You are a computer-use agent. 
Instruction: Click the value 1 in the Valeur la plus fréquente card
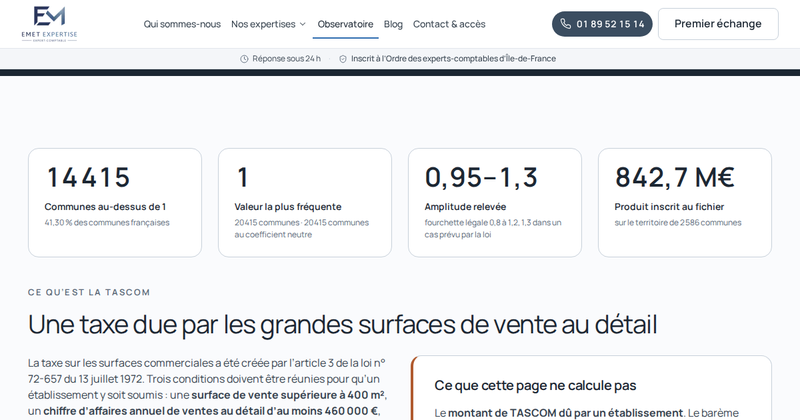pyautogui.click(x=243, y=178)
